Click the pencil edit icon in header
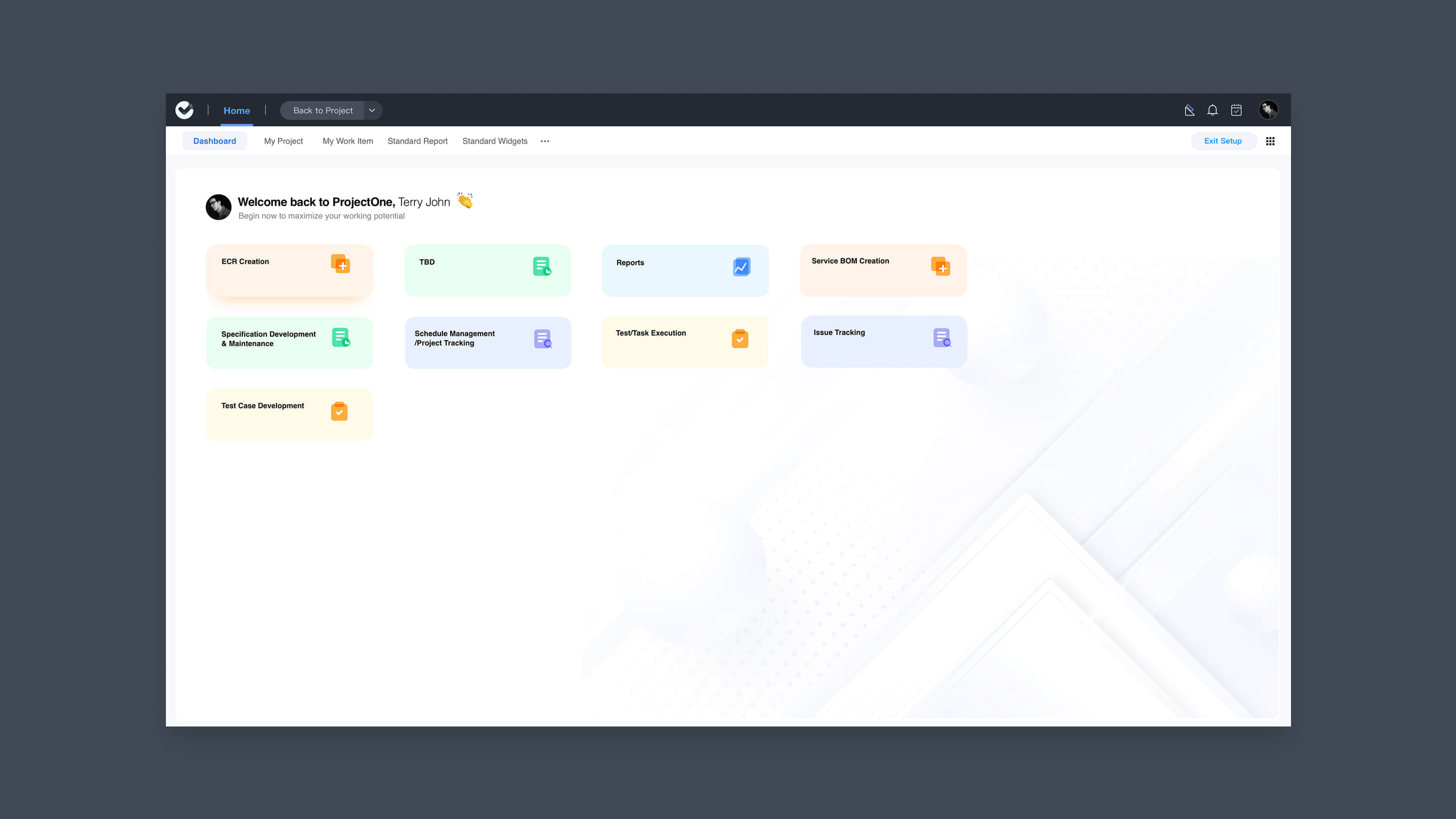Screen dimensions: 1456x819 [1189, 110]
